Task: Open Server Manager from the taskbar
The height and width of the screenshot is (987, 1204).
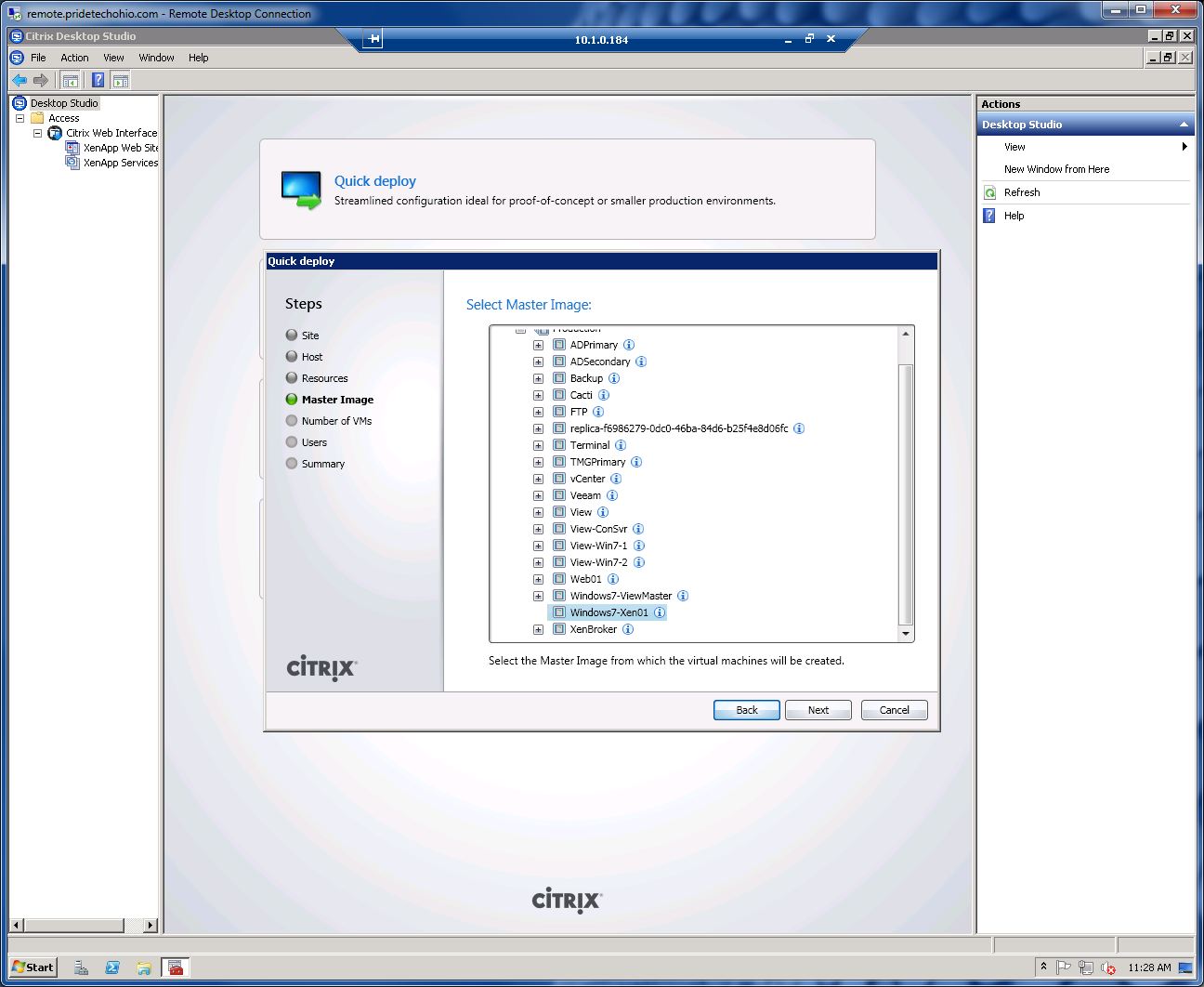Action: [81, 967]
